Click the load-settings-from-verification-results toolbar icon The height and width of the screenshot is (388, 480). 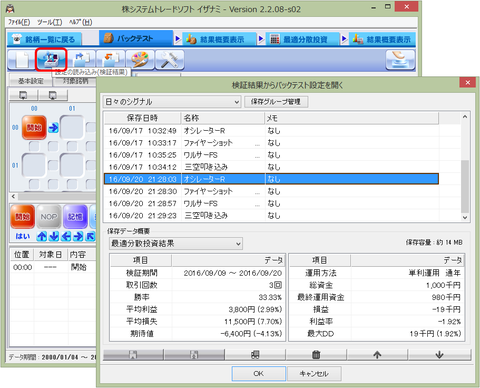(51, 60)
